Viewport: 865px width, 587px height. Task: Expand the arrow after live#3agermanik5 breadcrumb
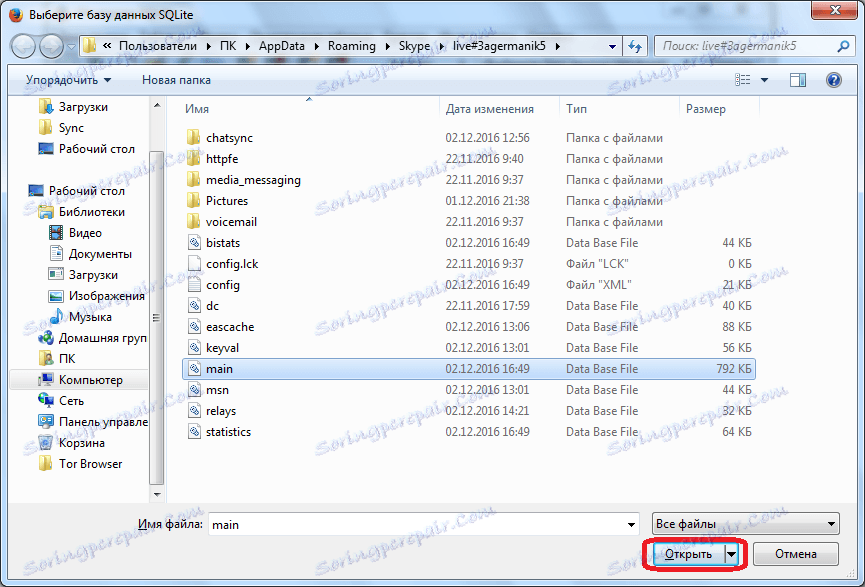558,46
